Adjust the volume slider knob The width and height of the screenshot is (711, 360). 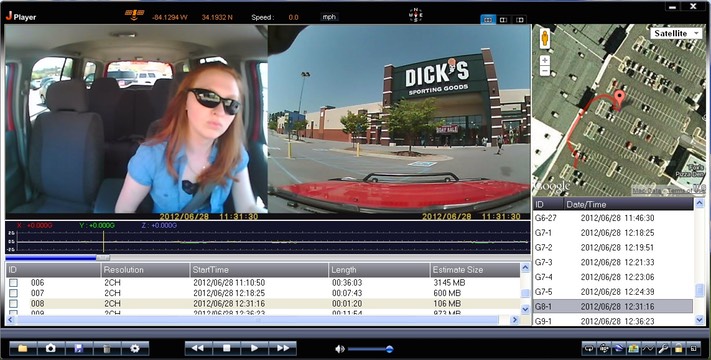tap(389, 349)
